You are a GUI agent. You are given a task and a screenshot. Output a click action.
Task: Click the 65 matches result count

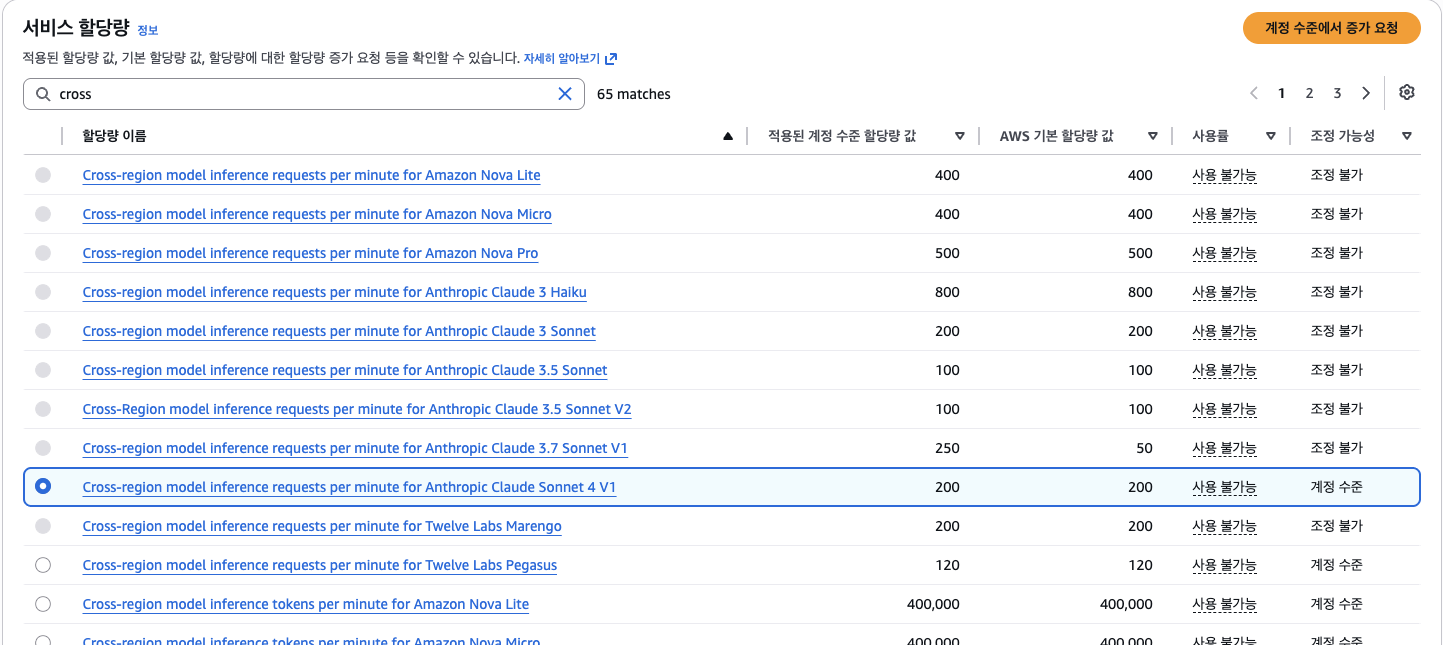pos(634,94)
